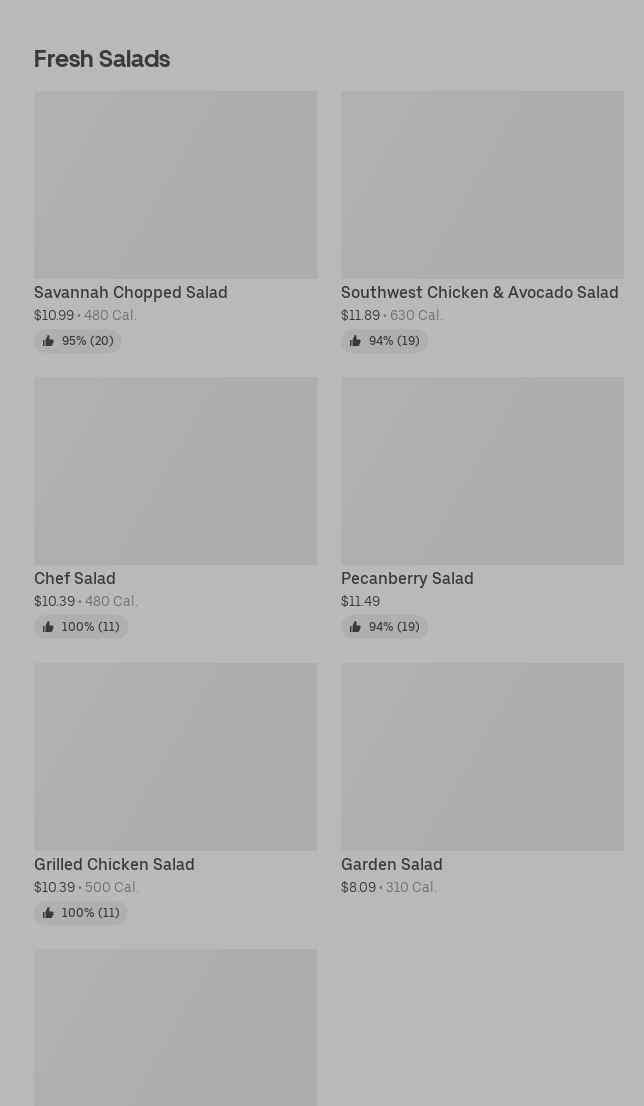
Task: Click the Southwest Chicken & Avocado Salad title
Action: point(479,293)
